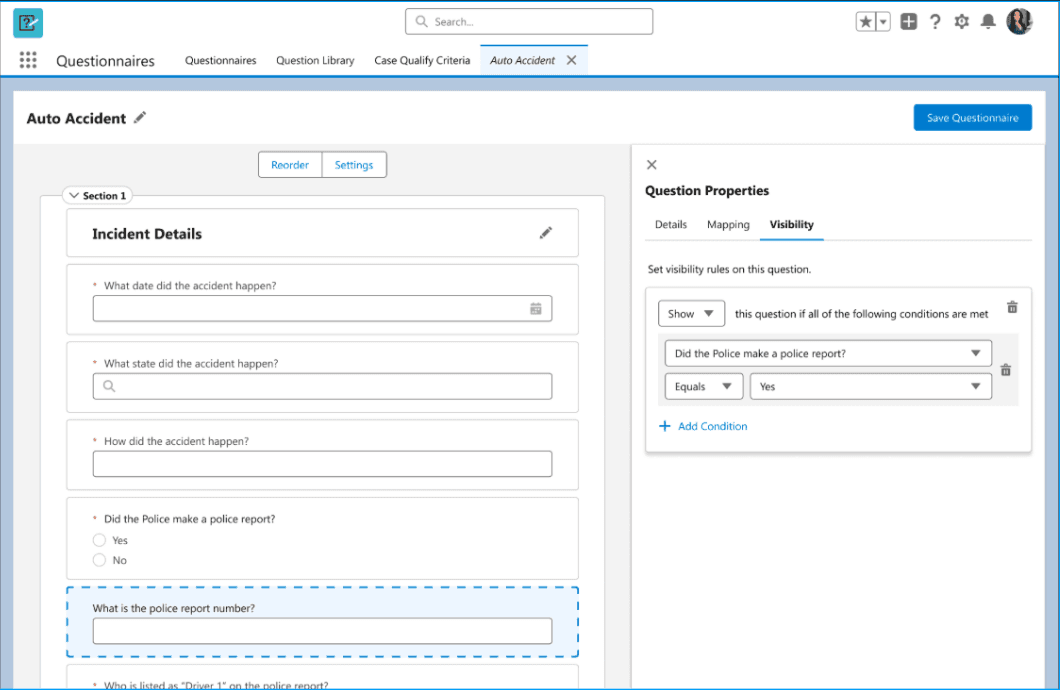
Task: Open the setup gear icon
Action: (x=961, y=22)
